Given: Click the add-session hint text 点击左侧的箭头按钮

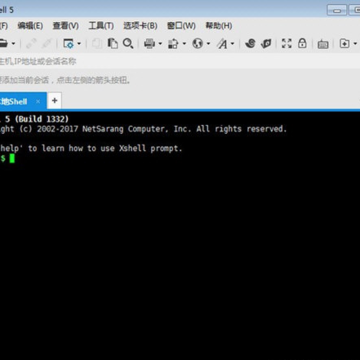Looking at the screenshot, I should 93,80.
